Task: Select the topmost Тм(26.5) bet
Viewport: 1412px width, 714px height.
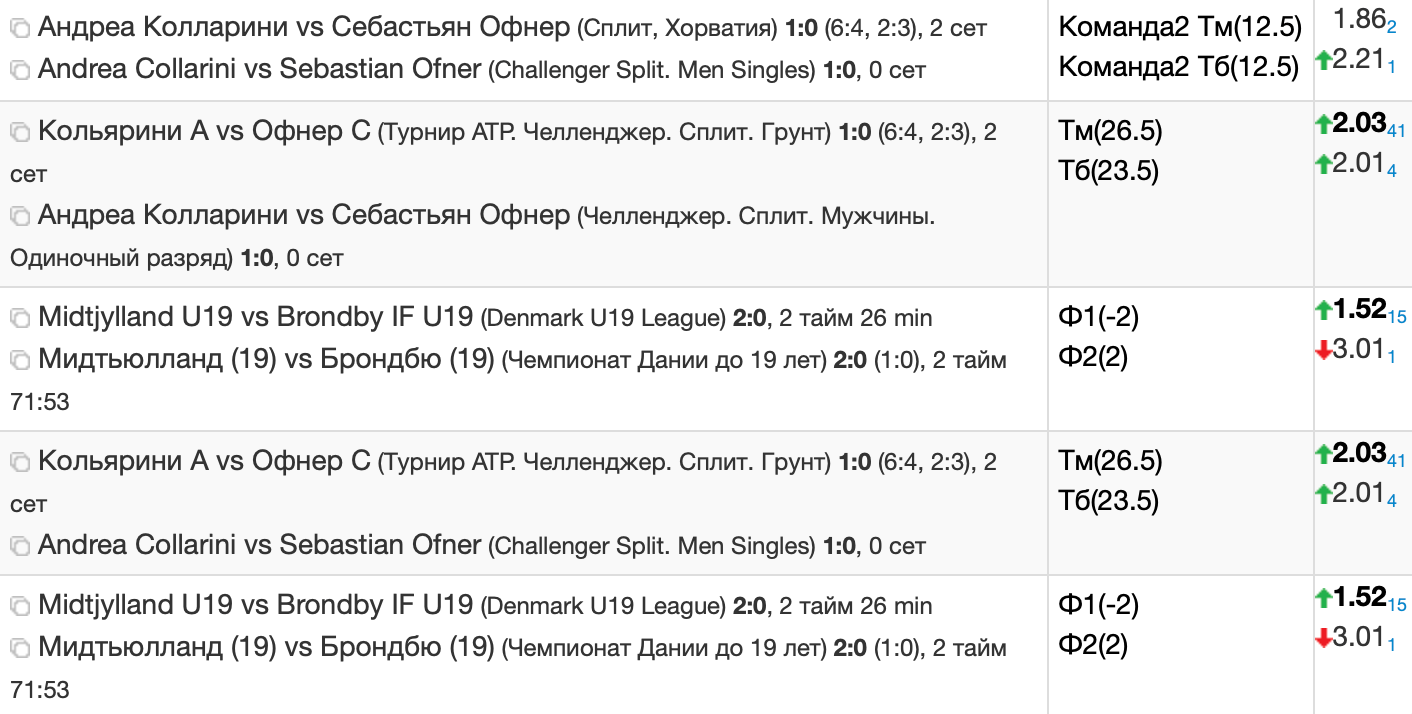Action: click(1110, 131)
